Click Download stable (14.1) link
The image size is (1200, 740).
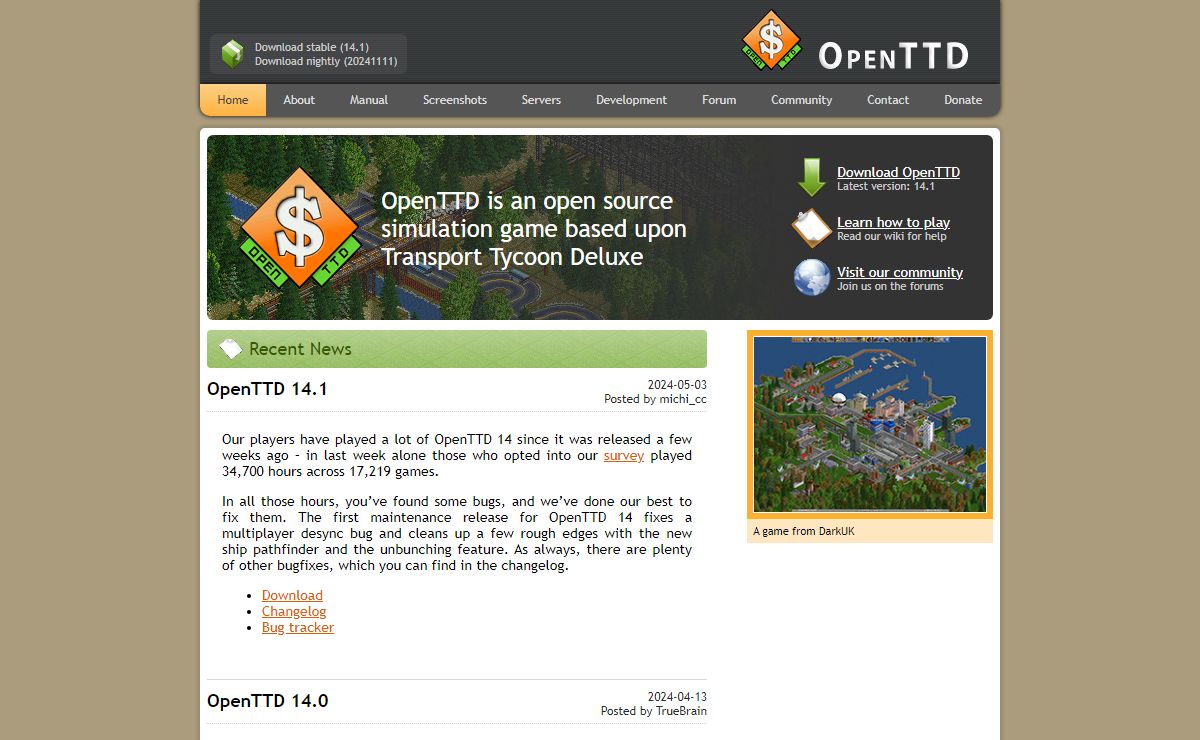pos(312,47)
